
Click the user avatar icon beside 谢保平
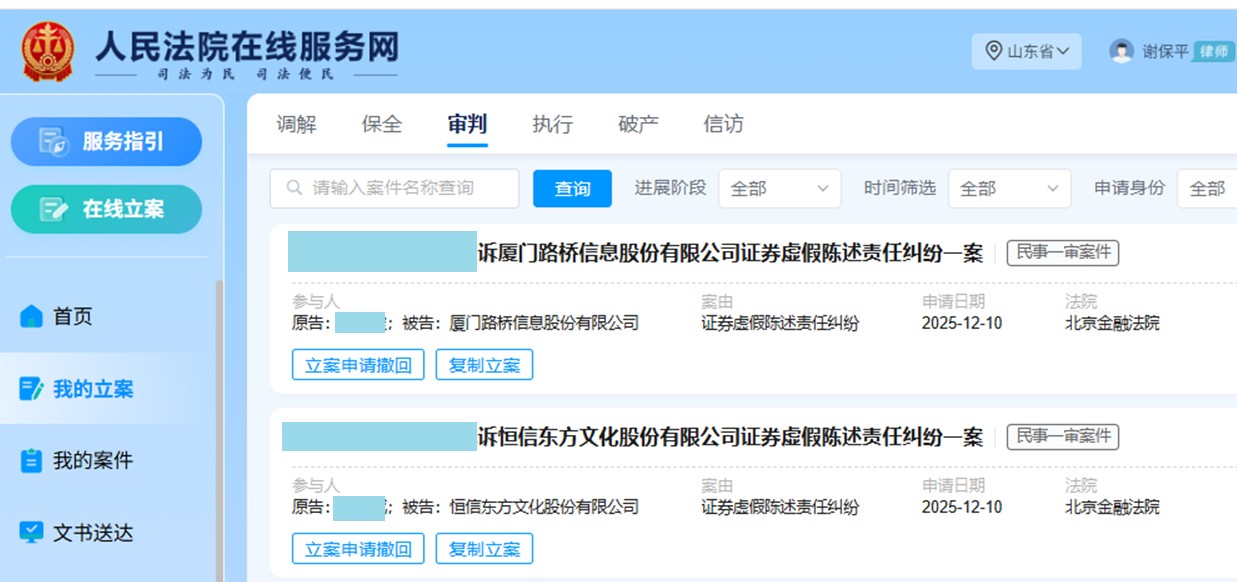pos(1122,51)
